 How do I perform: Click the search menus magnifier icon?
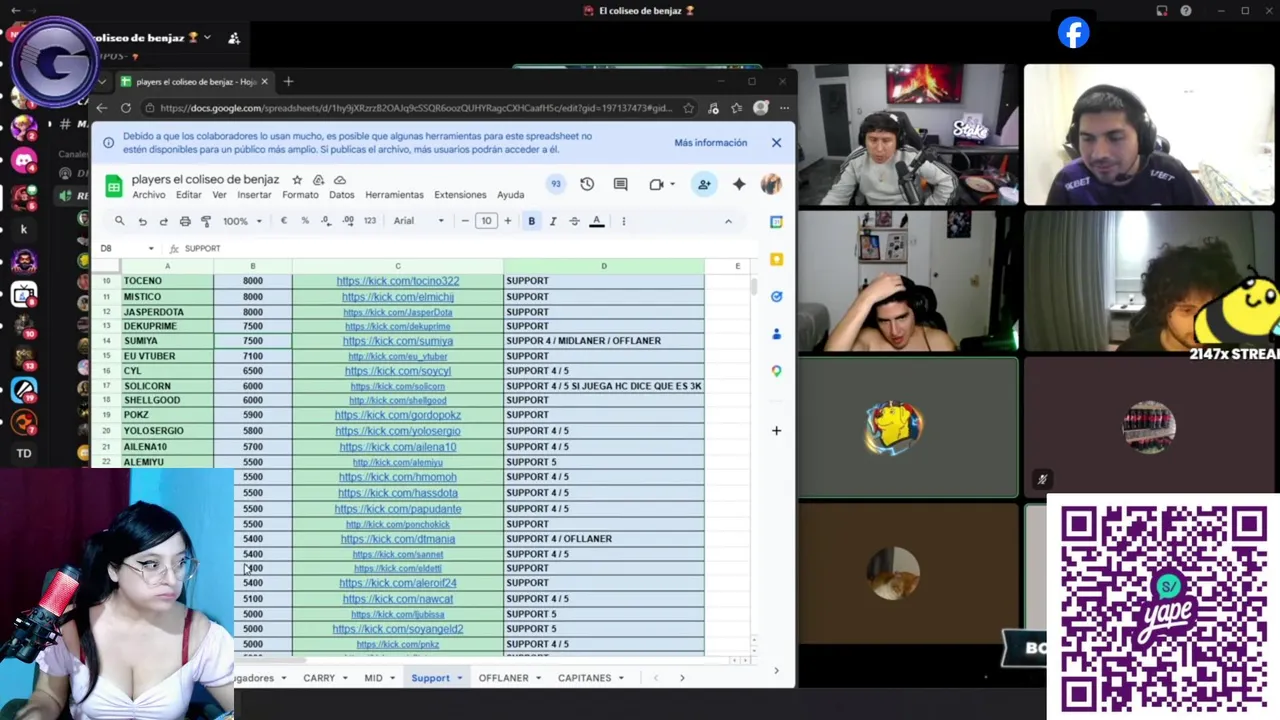point(119,221)
